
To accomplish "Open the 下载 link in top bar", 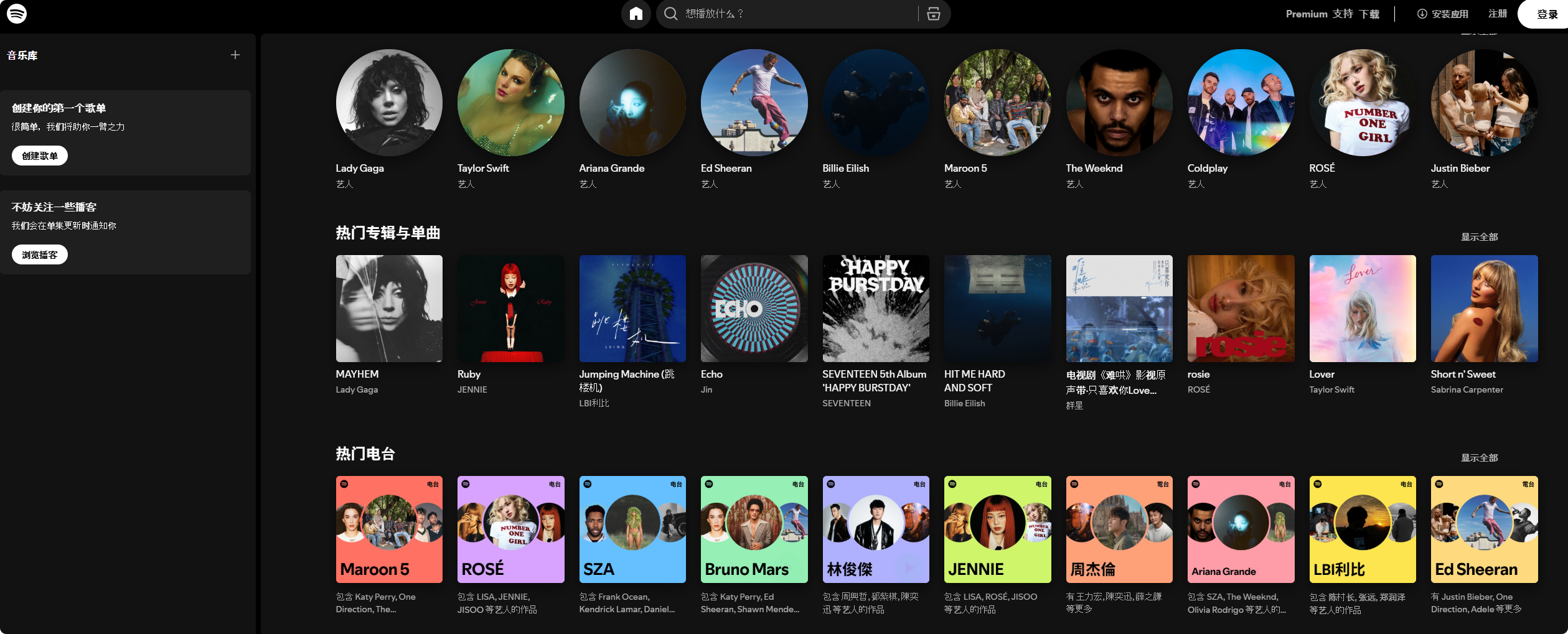I will 1369,14.
